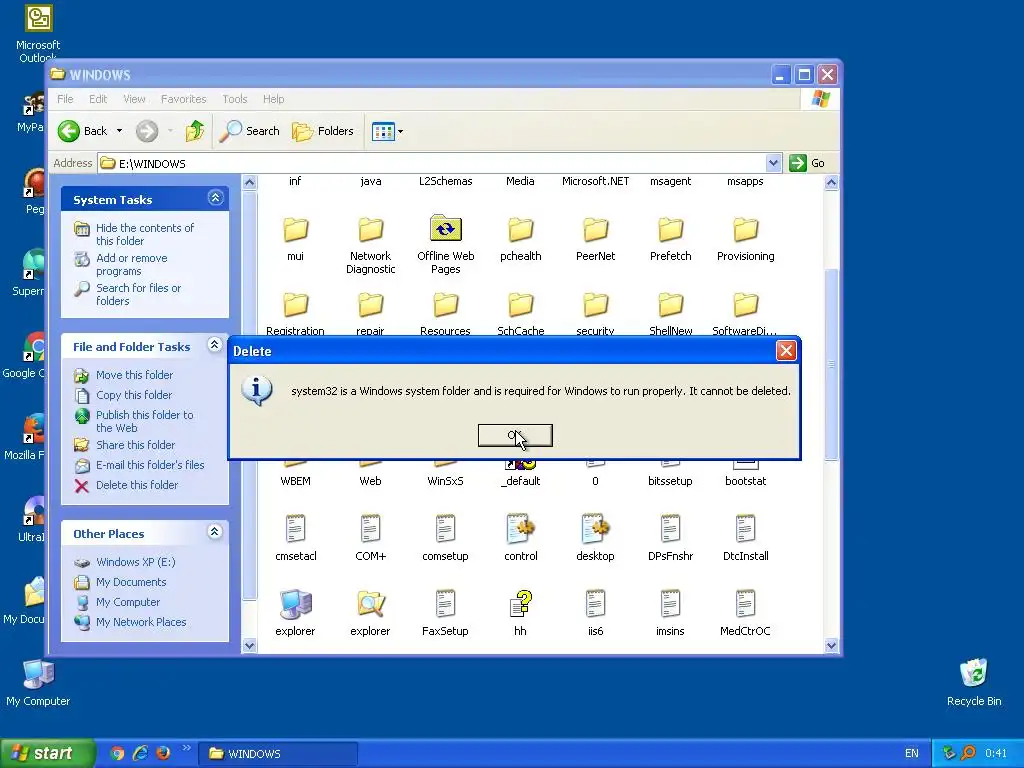Click the file list scroll up arrow
Image resolution: width=1024 pixels, height=768 pixels.
tap(831, 183)
